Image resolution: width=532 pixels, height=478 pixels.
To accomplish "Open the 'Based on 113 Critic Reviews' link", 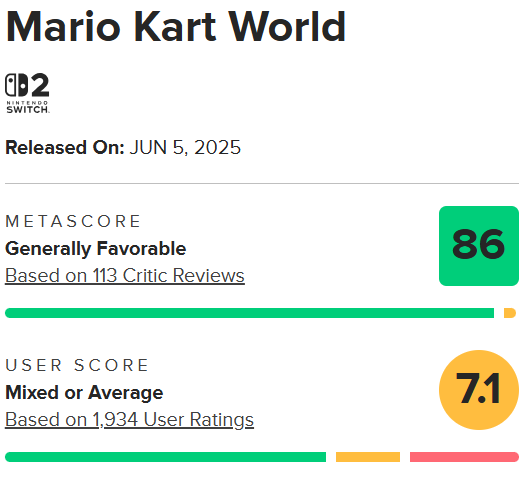I will pyautogui.click(x=125, y=275).
